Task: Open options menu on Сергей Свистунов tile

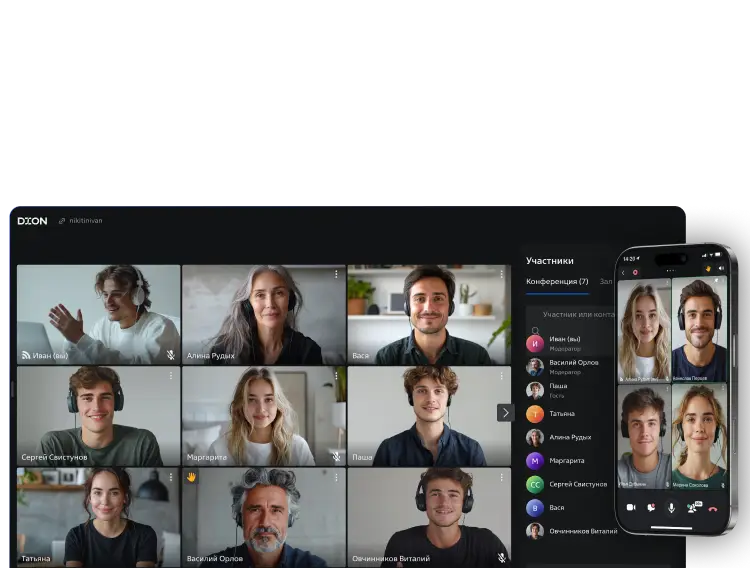Action: [x=171, y=376]
